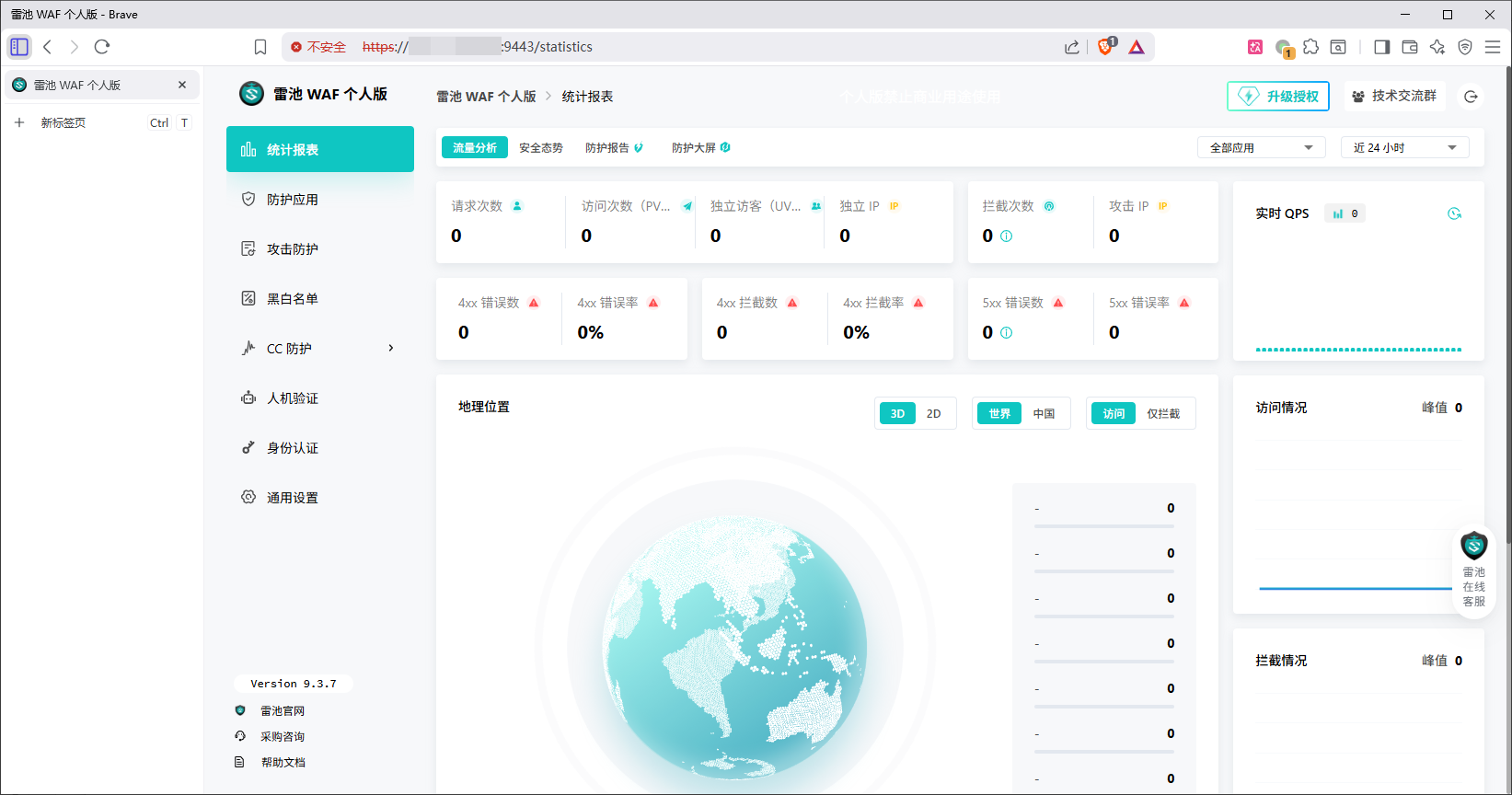1512x795 pixels.
Task: Click the 3D globe map
Action: click(734, 648)
